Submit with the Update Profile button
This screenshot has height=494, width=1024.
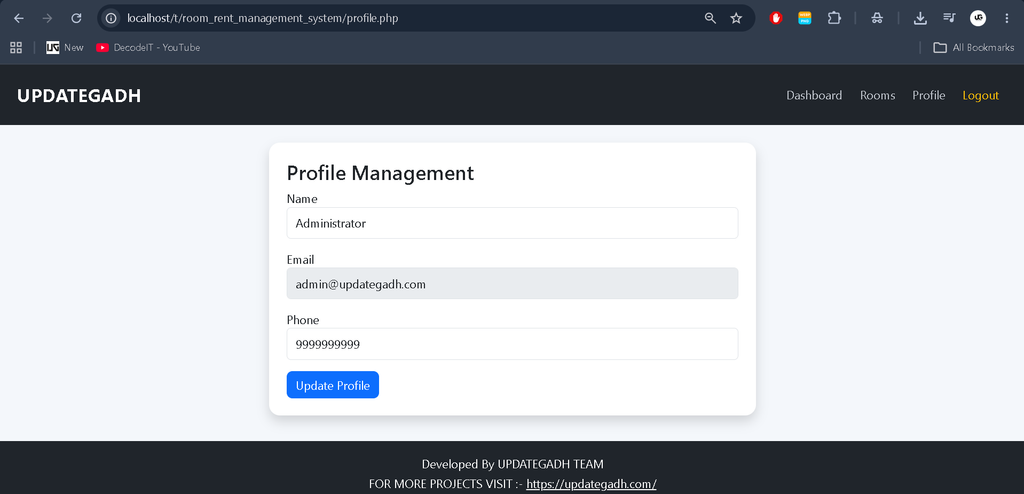click(332, 385)
